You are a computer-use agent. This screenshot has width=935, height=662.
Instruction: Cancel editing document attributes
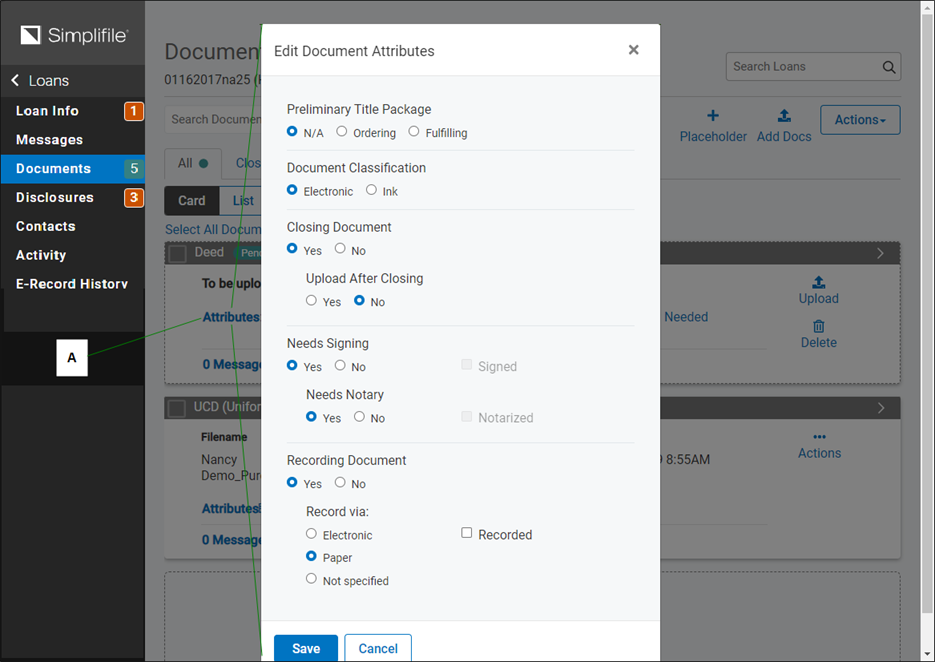coord(378,648)
